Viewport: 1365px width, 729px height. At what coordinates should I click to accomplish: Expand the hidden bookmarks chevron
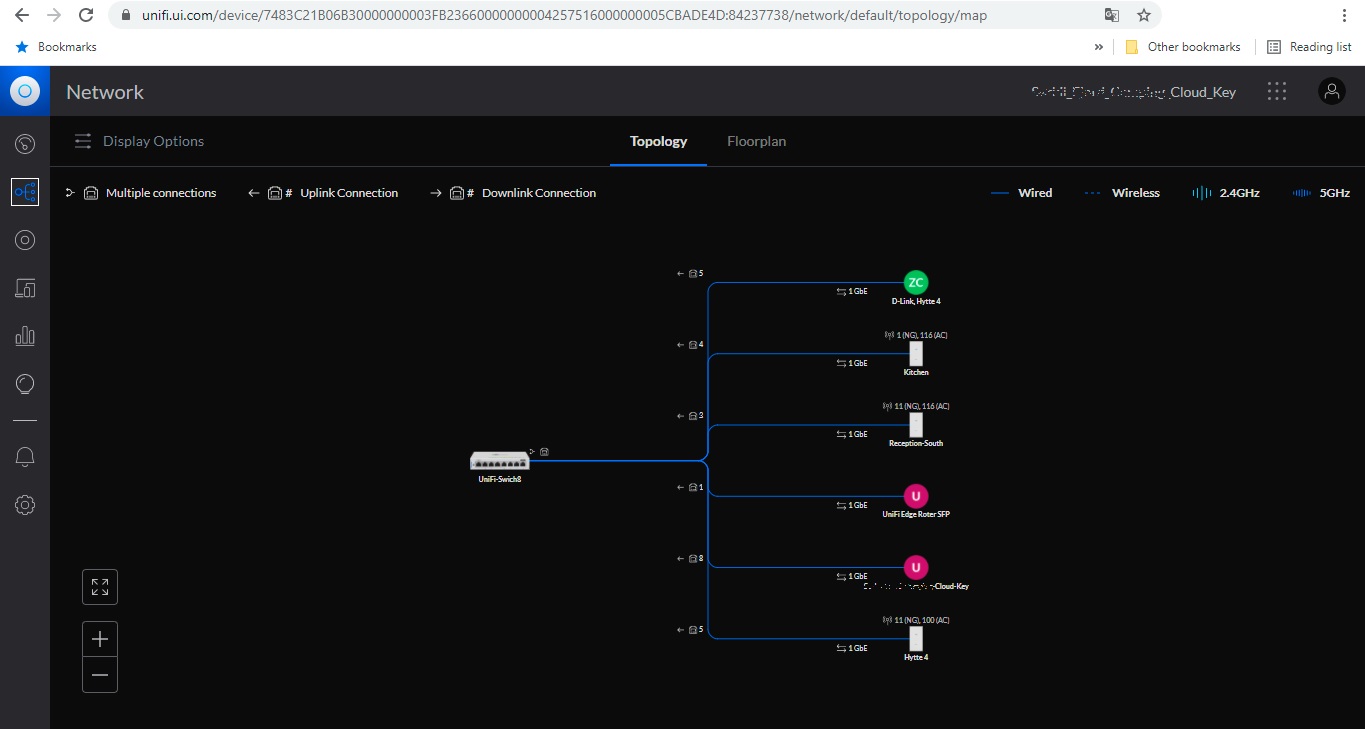1099,47
